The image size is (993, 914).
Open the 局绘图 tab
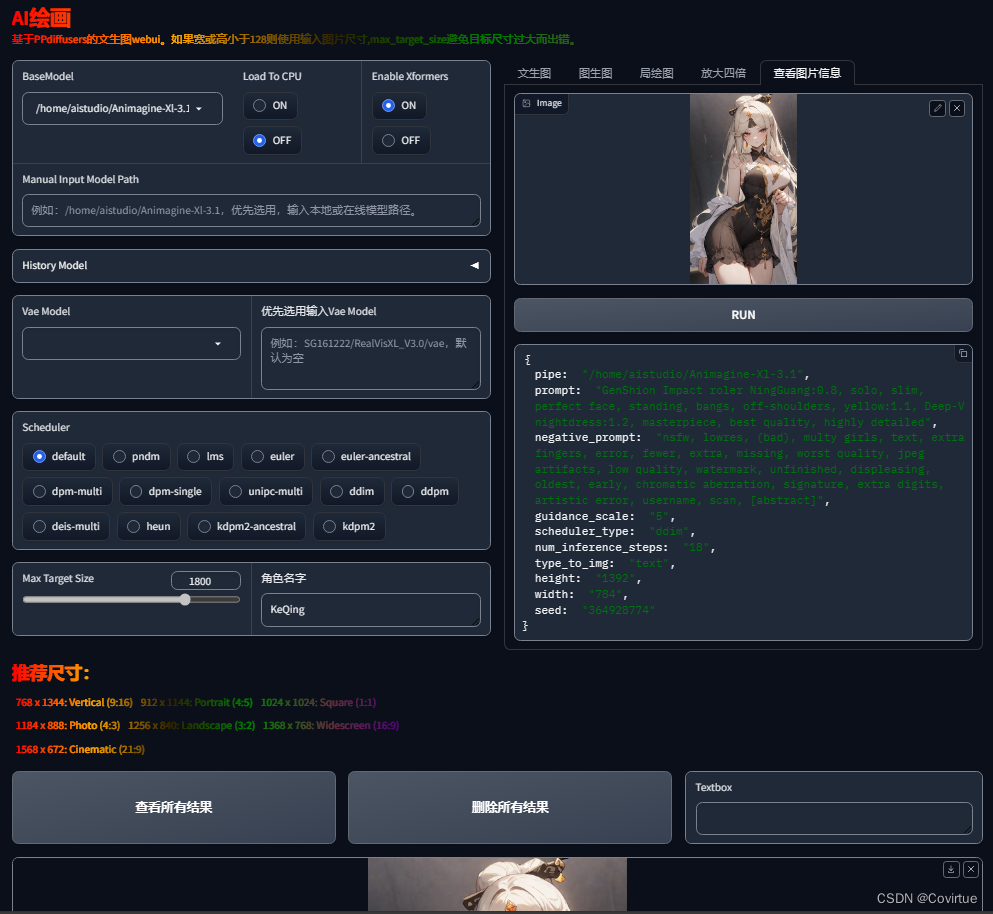[656, 73]
